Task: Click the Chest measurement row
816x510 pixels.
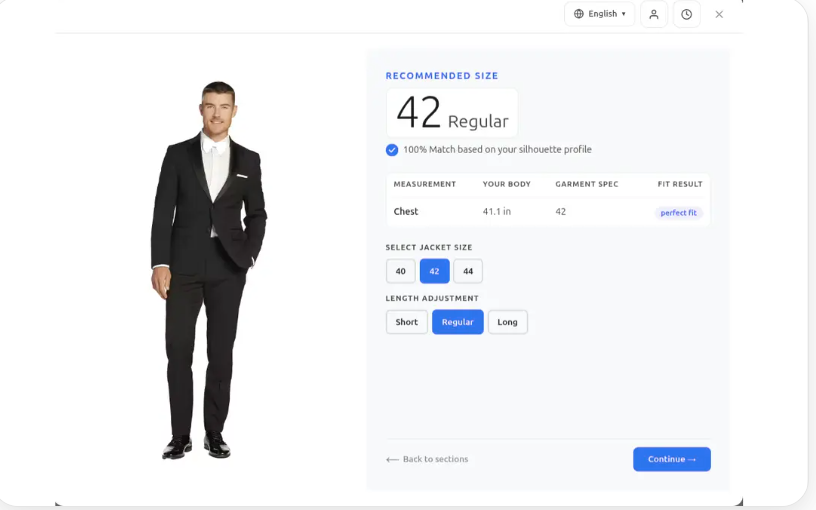Action: click(548, 212)
